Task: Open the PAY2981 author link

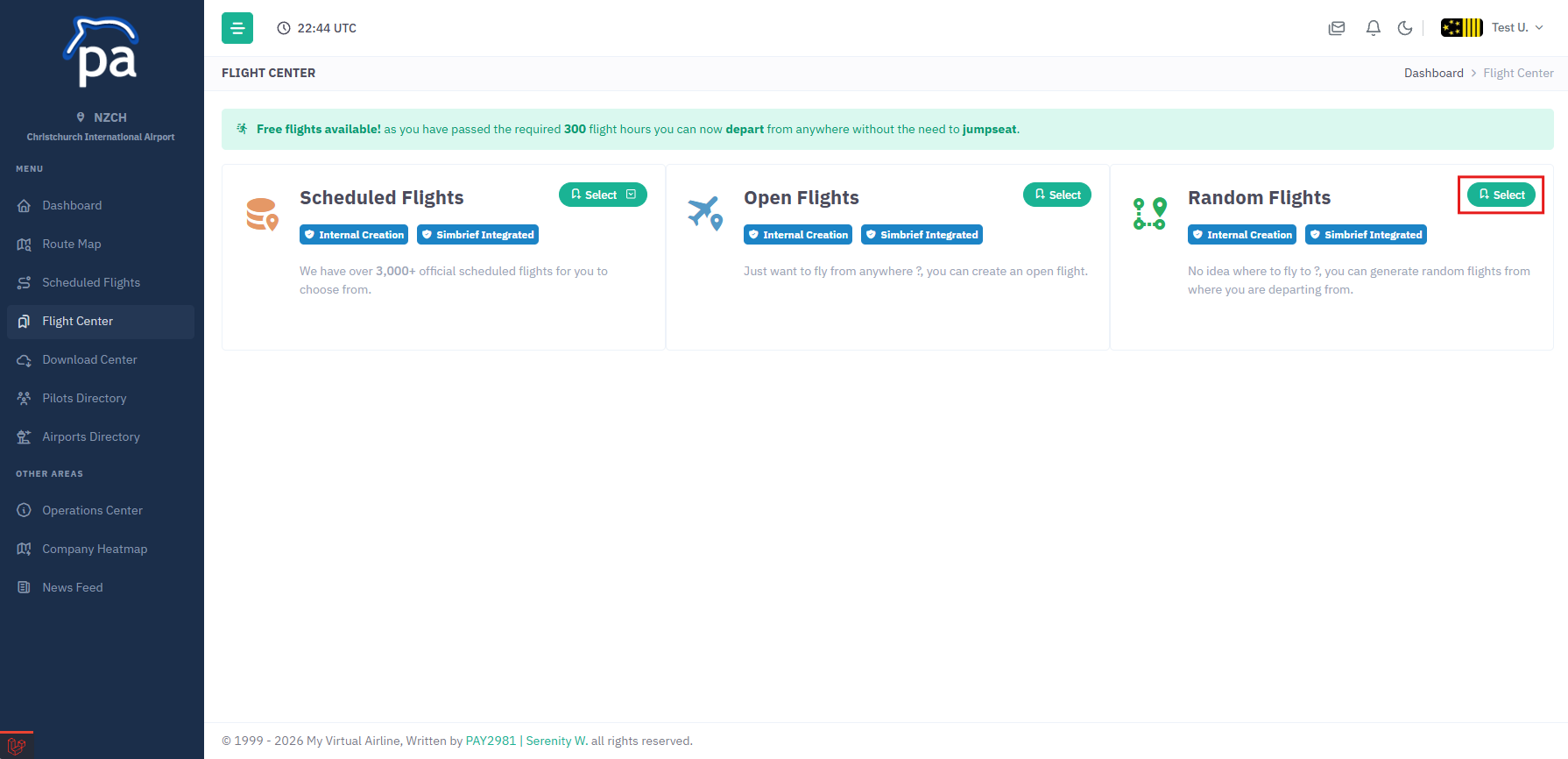Action: pyautogui.click(x=491, y=741)
